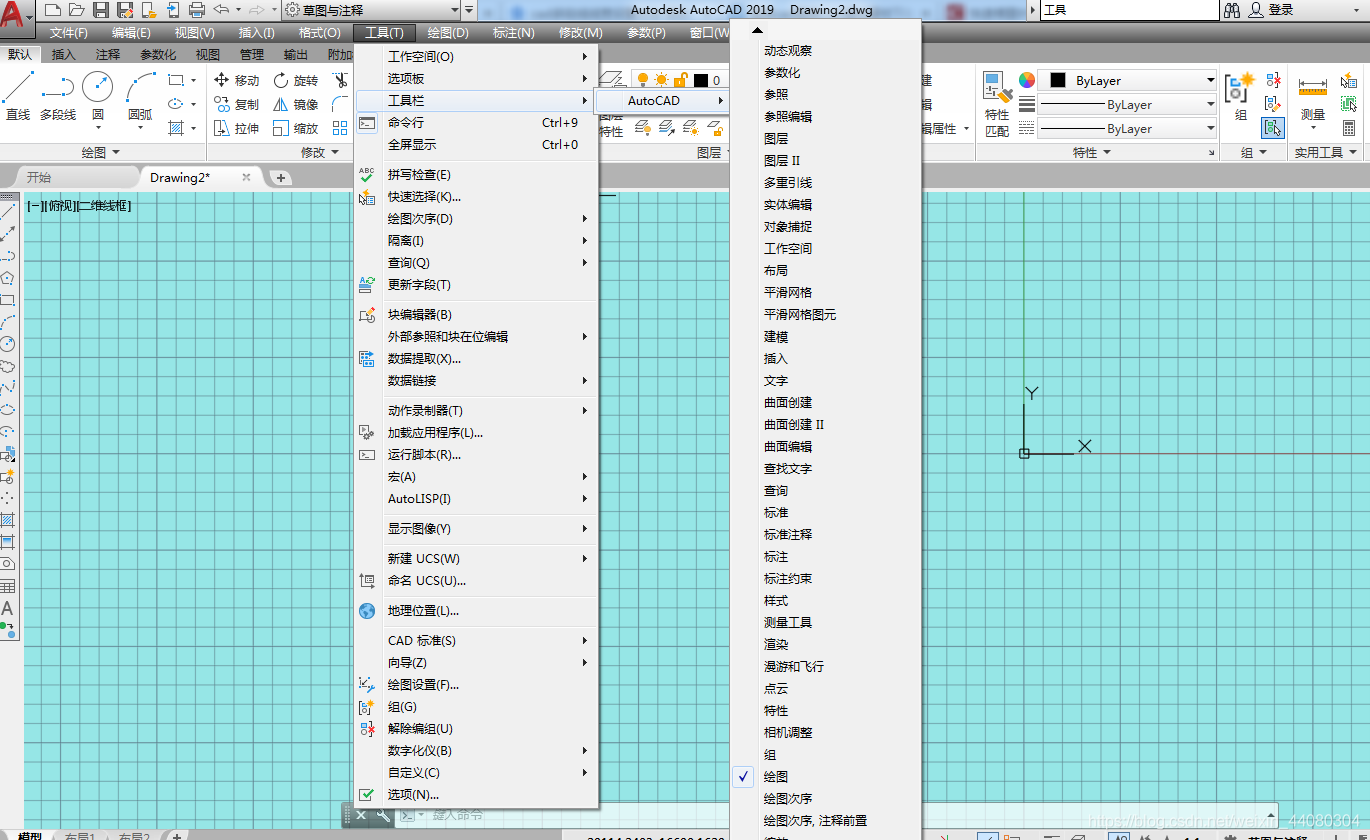Open the 文件(F) menu
The height and width of the screenshot is (840, 1370).
[x=69, y=33]
